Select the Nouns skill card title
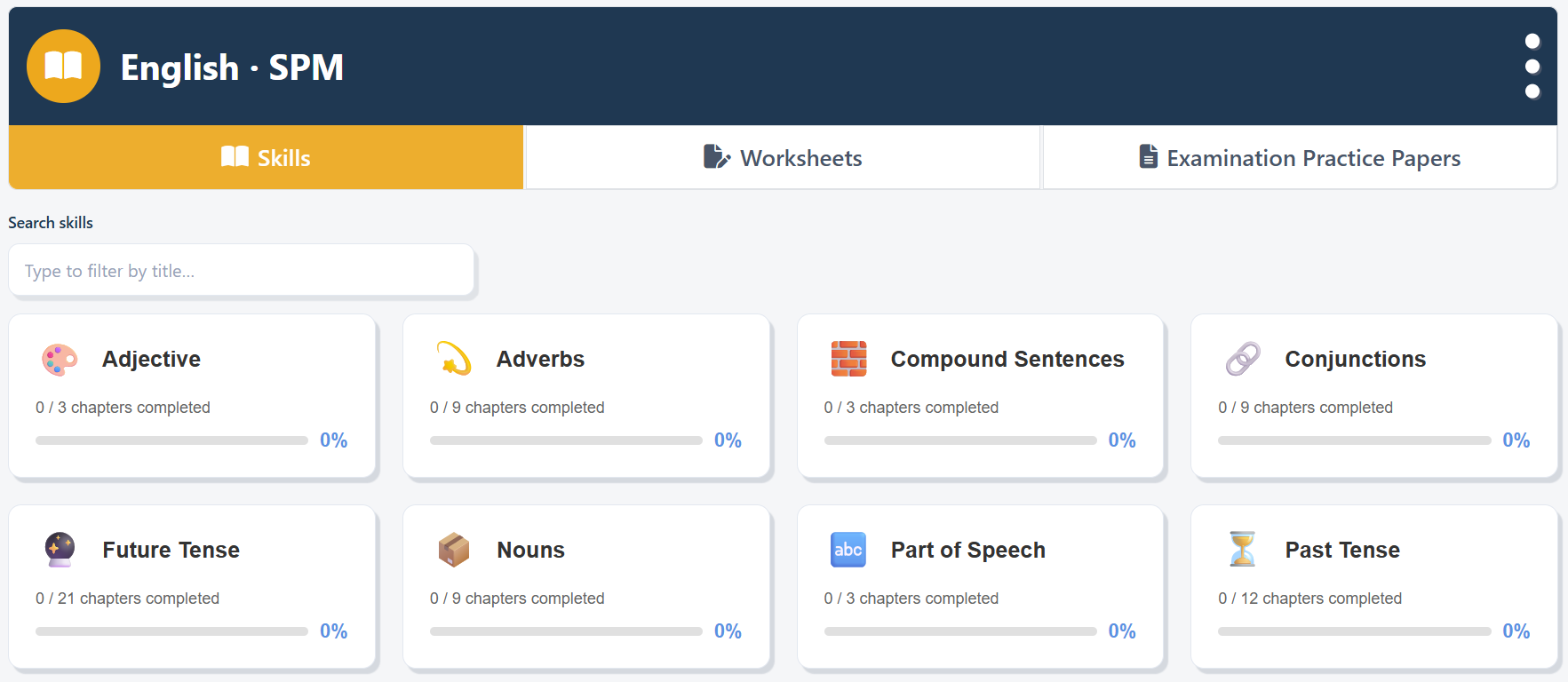This screenshot has height=682, width=1568. pos(530,550)
